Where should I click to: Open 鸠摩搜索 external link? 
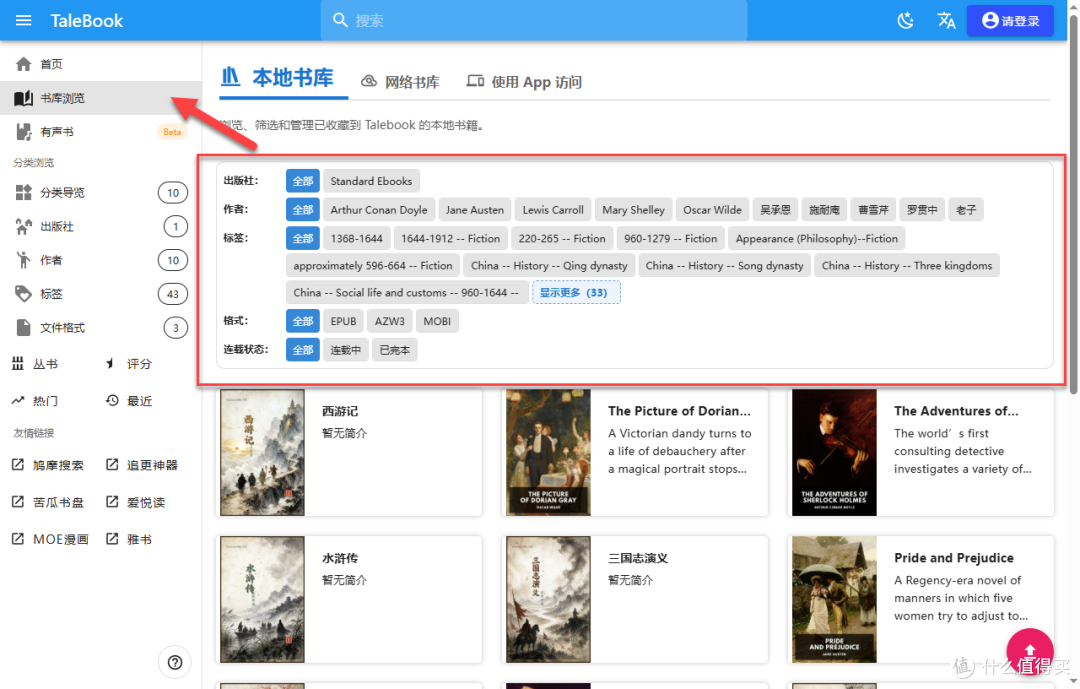[x=48, y=465]
